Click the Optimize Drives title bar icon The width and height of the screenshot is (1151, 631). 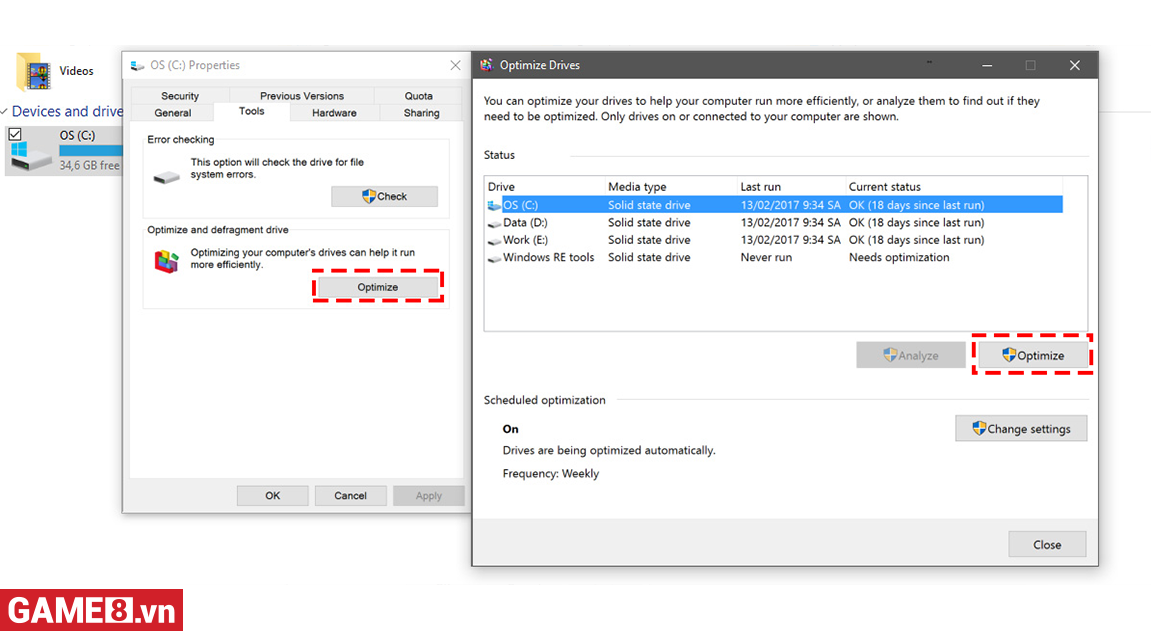(487, 65)
